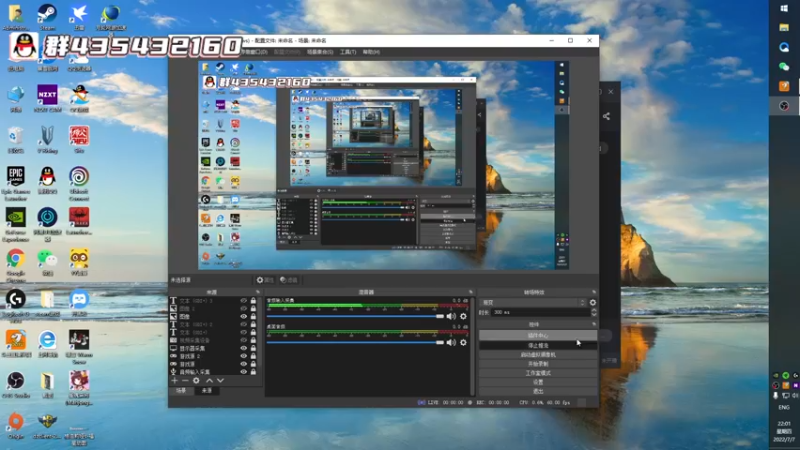Open the scene transition type dropdown
The width and height of the screenshot is (800, 450).
coord(533,303)
